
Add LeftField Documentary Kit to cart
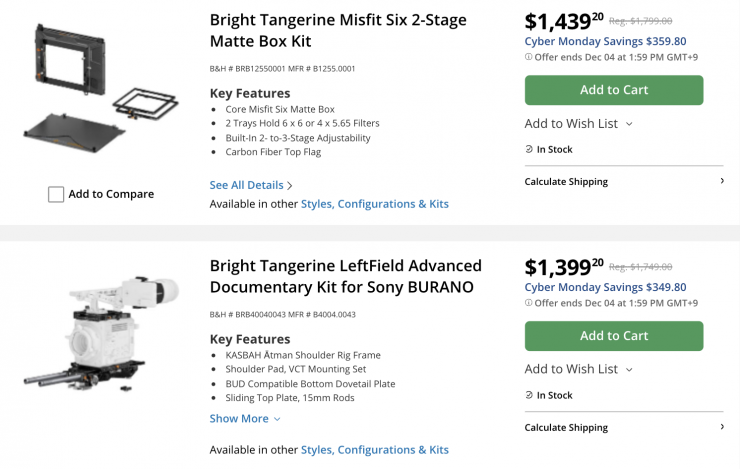614,336
